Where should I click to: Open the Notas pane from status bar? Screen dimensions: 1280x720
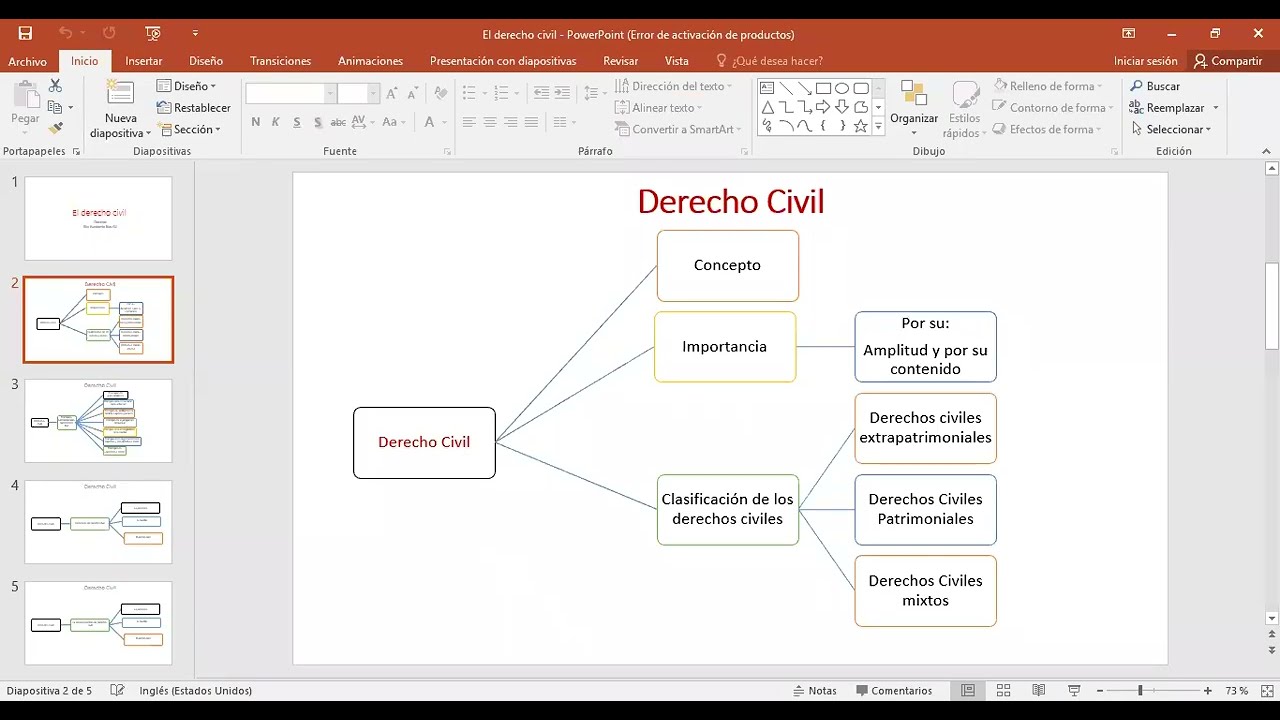pos(815,691)
